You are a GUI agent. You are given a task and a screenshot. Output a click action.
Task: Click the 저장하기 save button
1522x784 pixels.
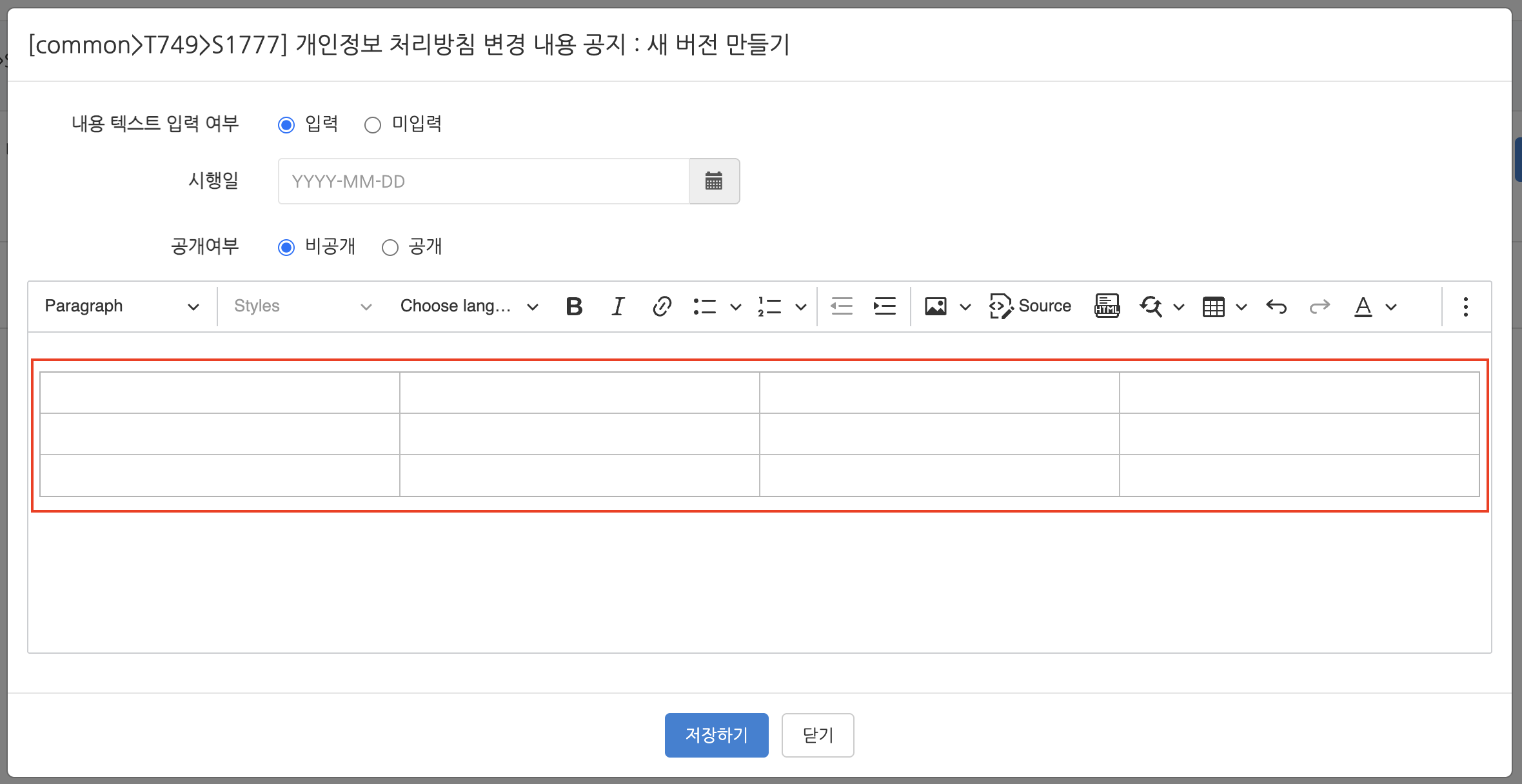click(x=717, y=735)
